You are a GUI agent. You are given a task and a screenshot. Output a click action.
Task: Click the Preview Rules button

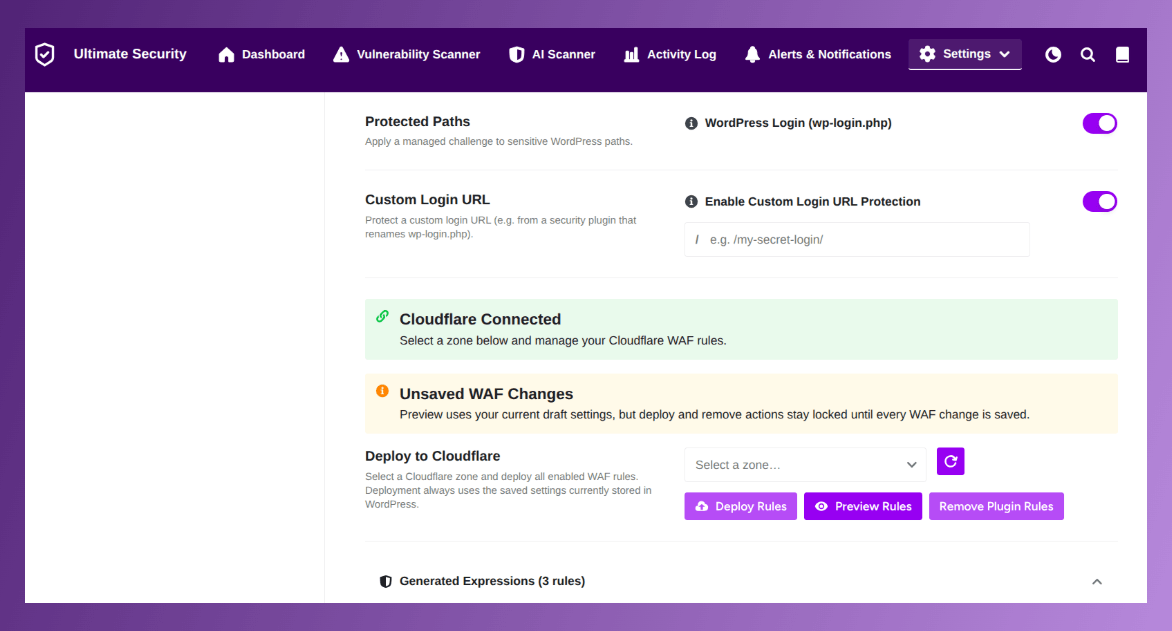point(863,506)
